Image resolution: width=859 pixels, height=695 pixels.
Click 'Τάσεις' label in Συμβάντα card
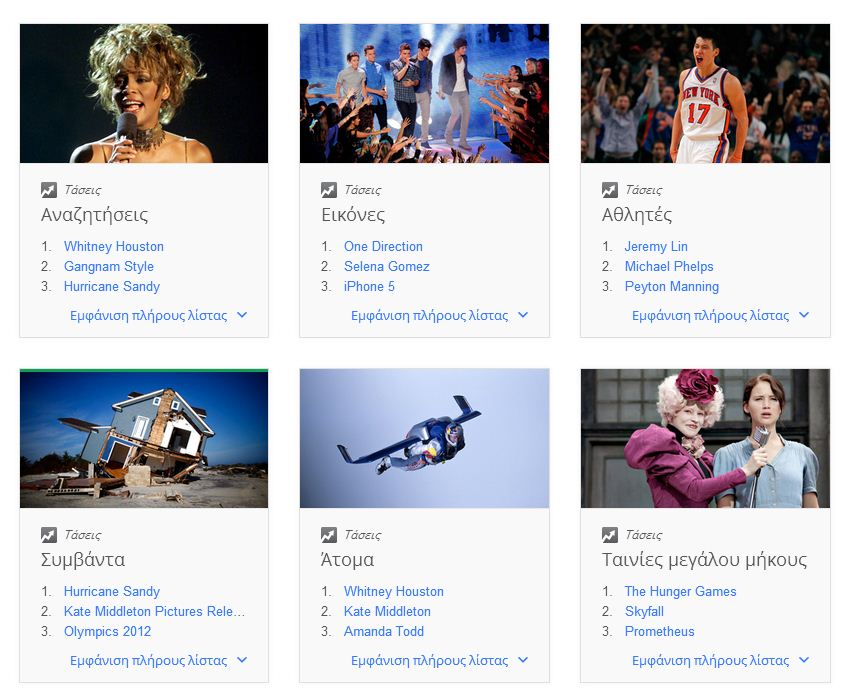click(83, 535)
